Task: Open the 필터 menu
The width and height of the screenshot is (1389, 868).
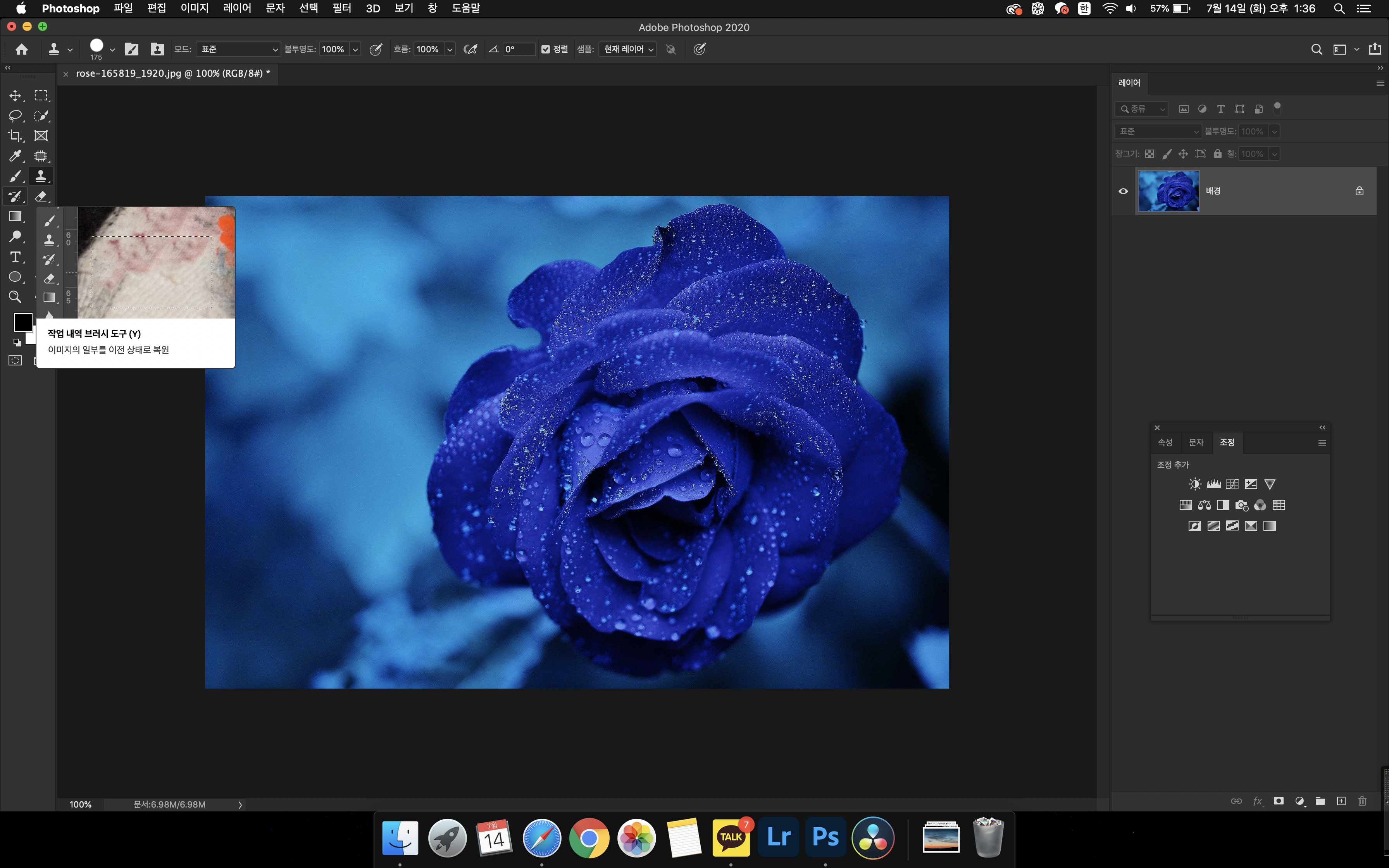Action: click(x=341, y=8)
